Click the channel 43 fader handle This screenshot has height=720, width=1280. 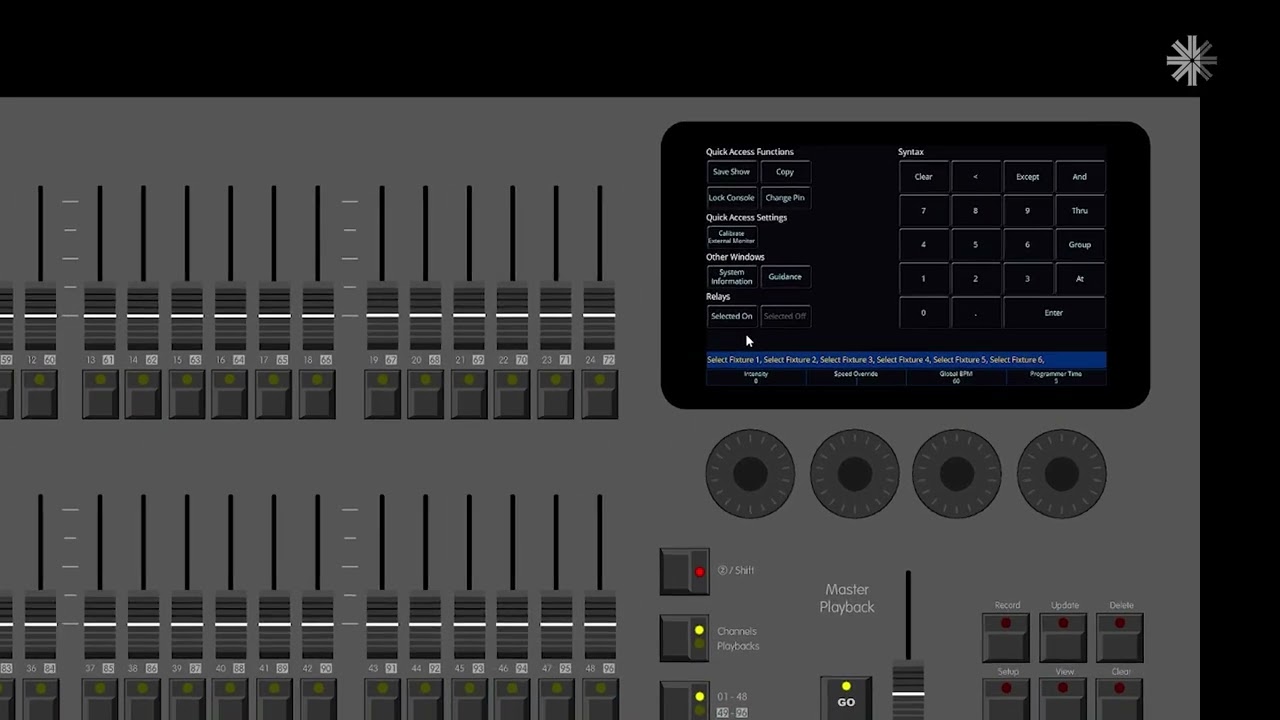tap(381, 625)
